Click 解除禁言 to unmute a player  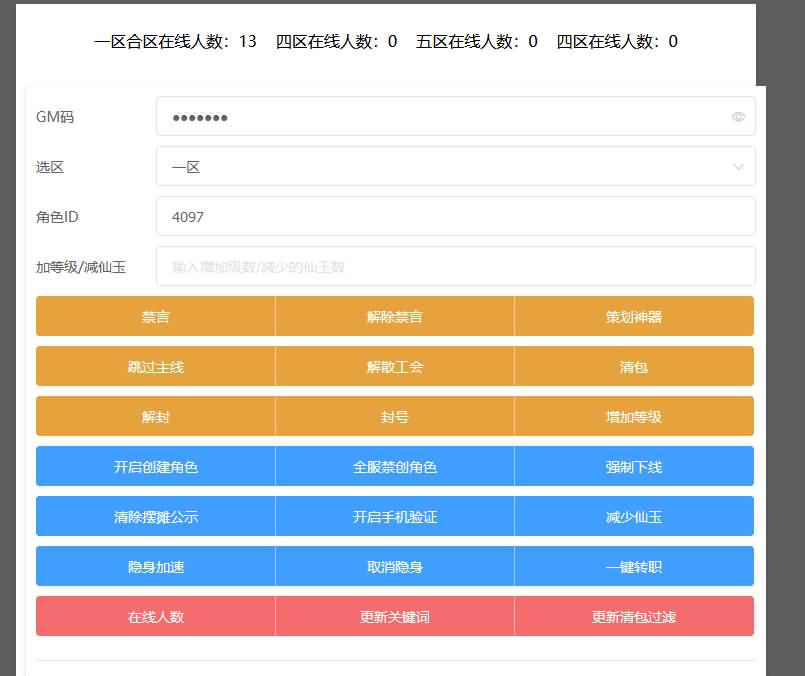(394, 316)
